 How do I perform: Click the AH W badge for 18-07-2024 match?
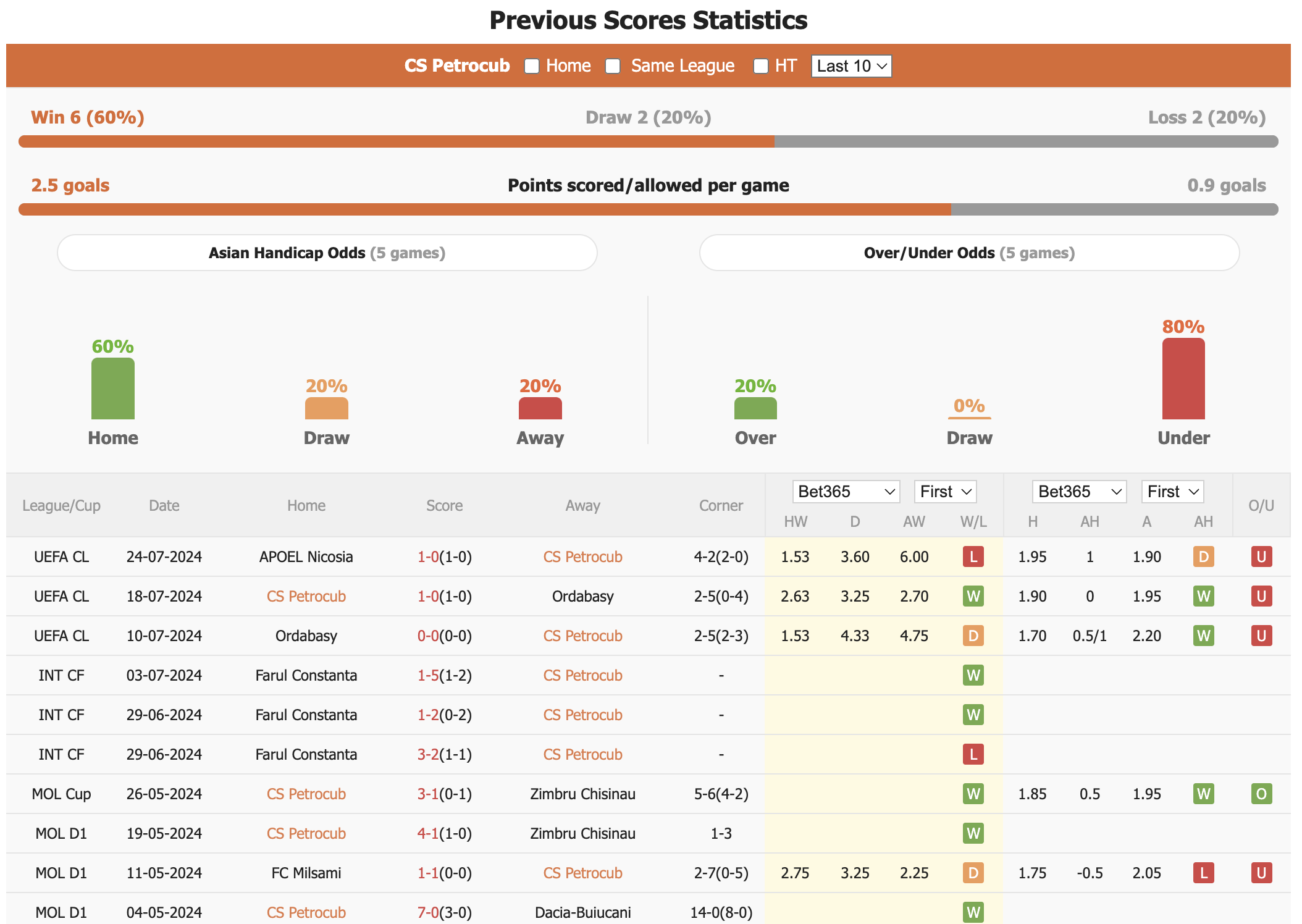pos(1204,596)
